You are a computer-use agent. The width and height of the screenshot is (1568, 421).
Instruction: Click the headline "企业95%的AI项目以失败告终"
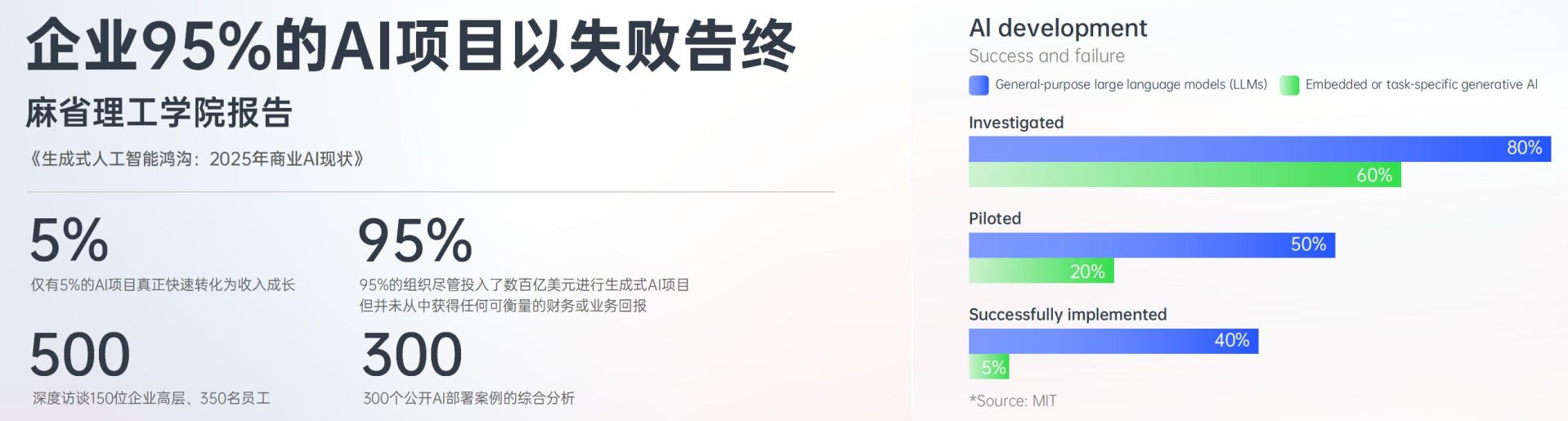(x=410, y=45)
